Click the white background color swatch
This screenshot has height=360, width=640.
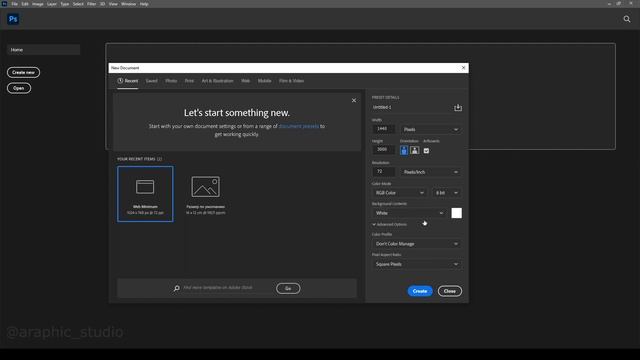click(x=456, y=213)
